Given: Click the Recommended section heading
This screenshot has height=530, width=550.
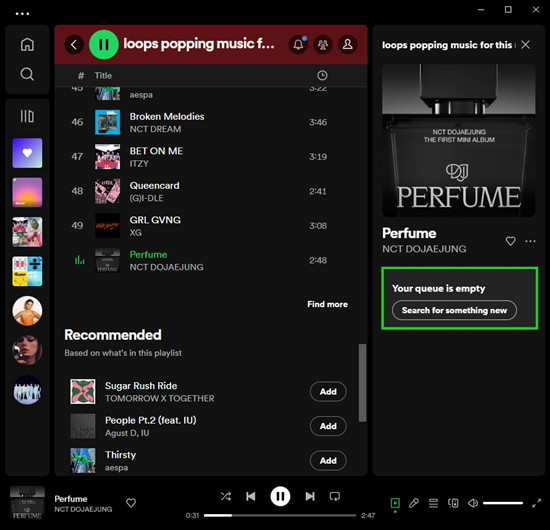Looking at the screenshot, I should click(x=113, y=335).
